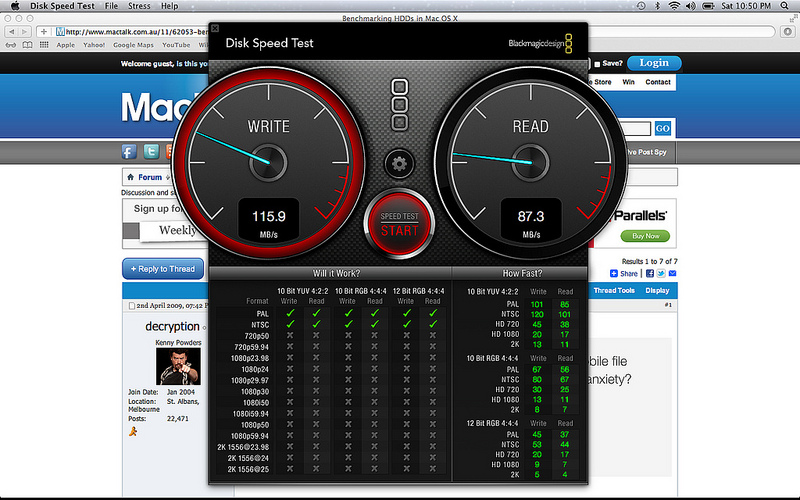This screenshot has height=500, width=800.
Task: Open Display dropdown menu
Action: [x=657, y=290]
